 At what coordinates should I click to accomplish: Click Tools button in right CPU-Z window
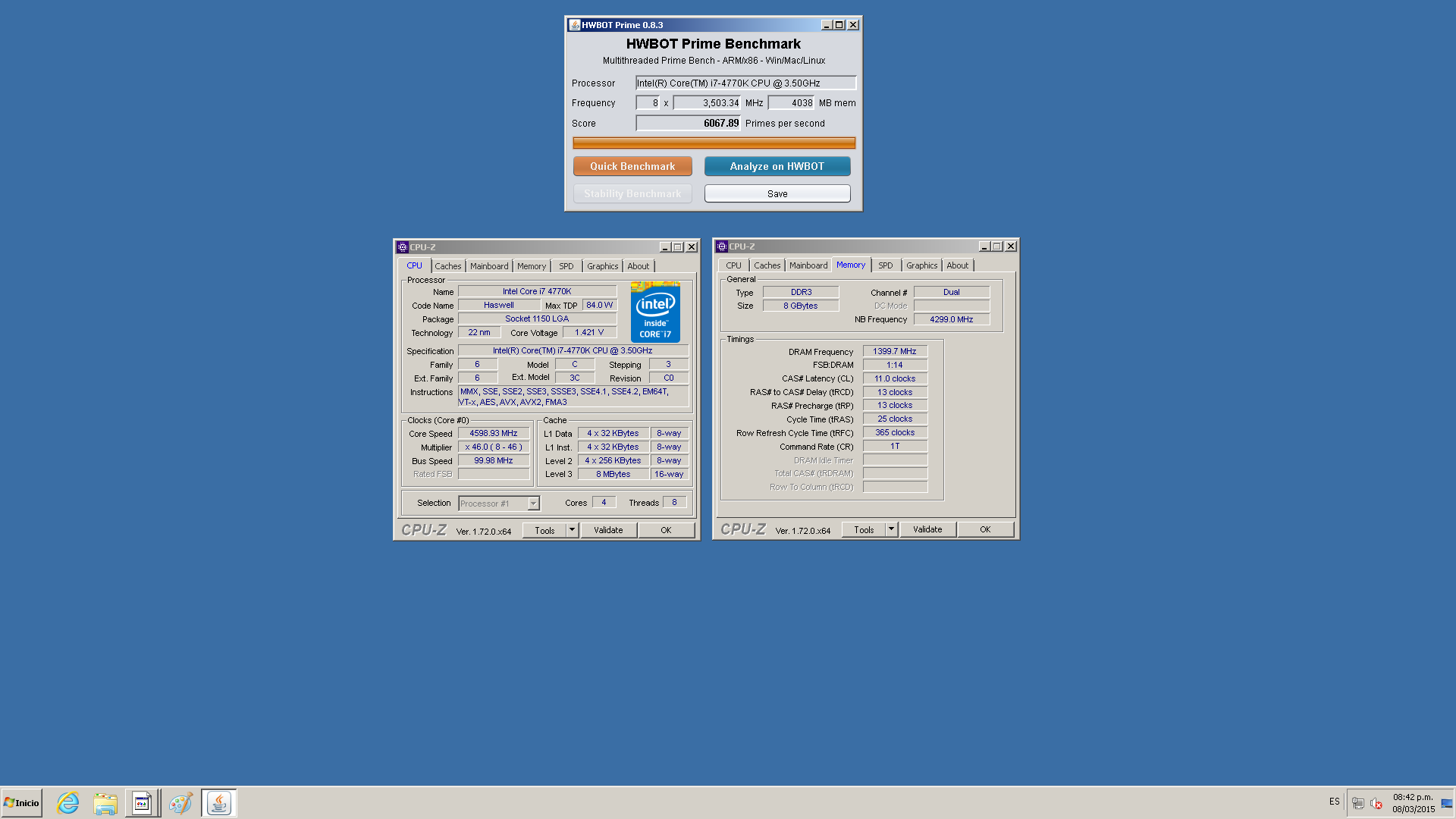pyautogui.click(x=864, y=529)
